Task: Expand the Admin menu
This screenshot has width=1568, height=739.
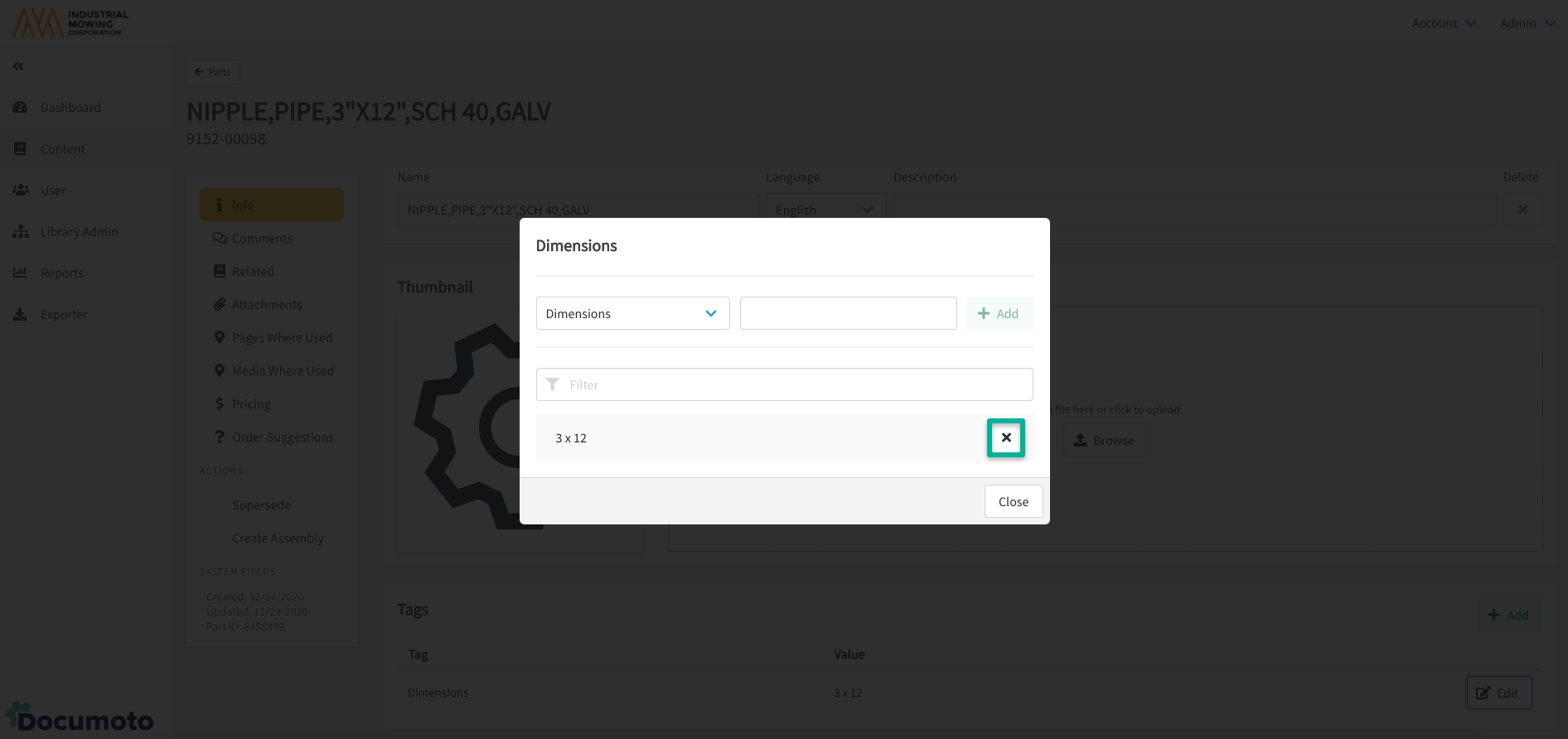Action: (1527, 23)
